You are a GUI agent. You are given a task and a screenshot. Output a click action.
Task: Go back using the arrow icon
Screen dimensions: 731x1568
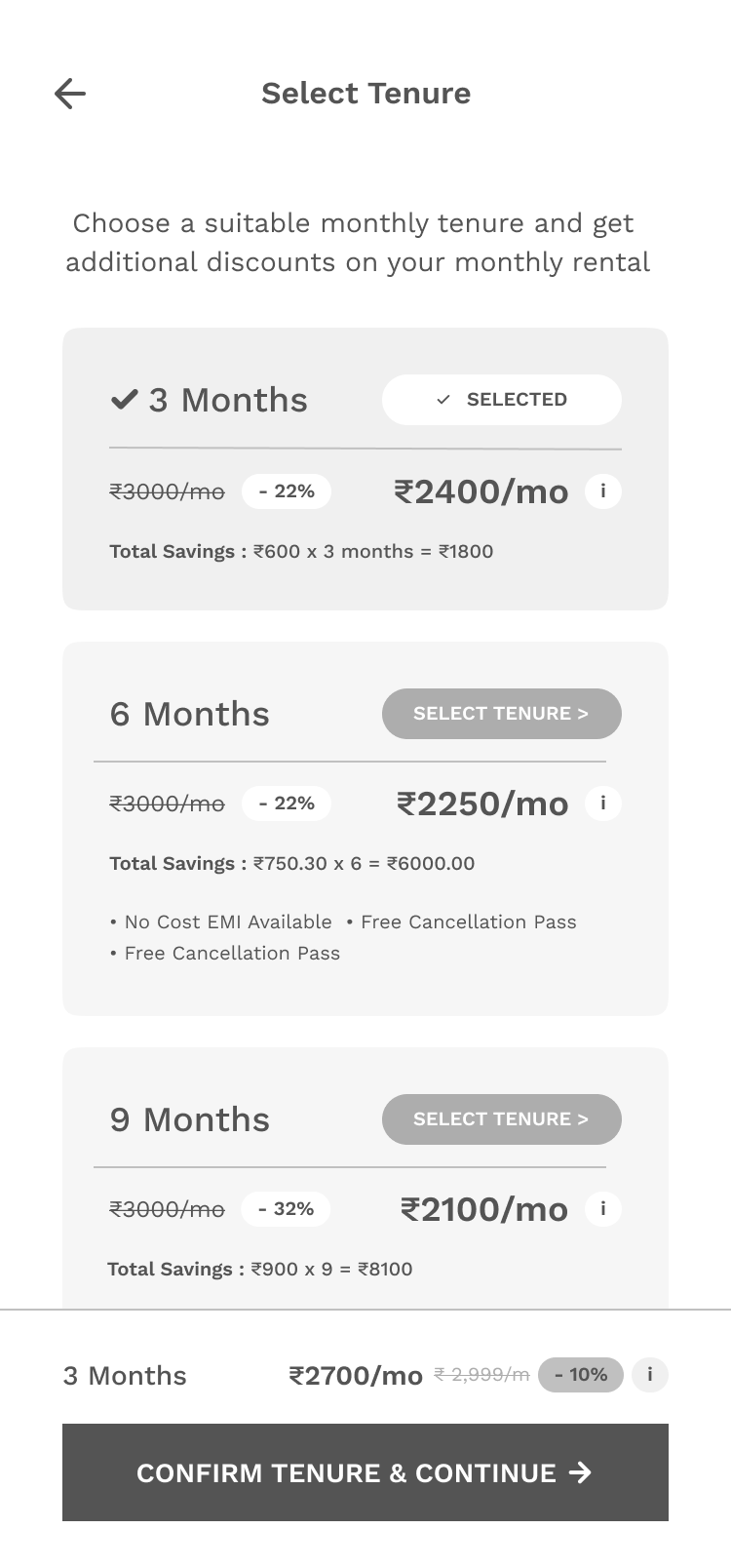coord(70,94)
